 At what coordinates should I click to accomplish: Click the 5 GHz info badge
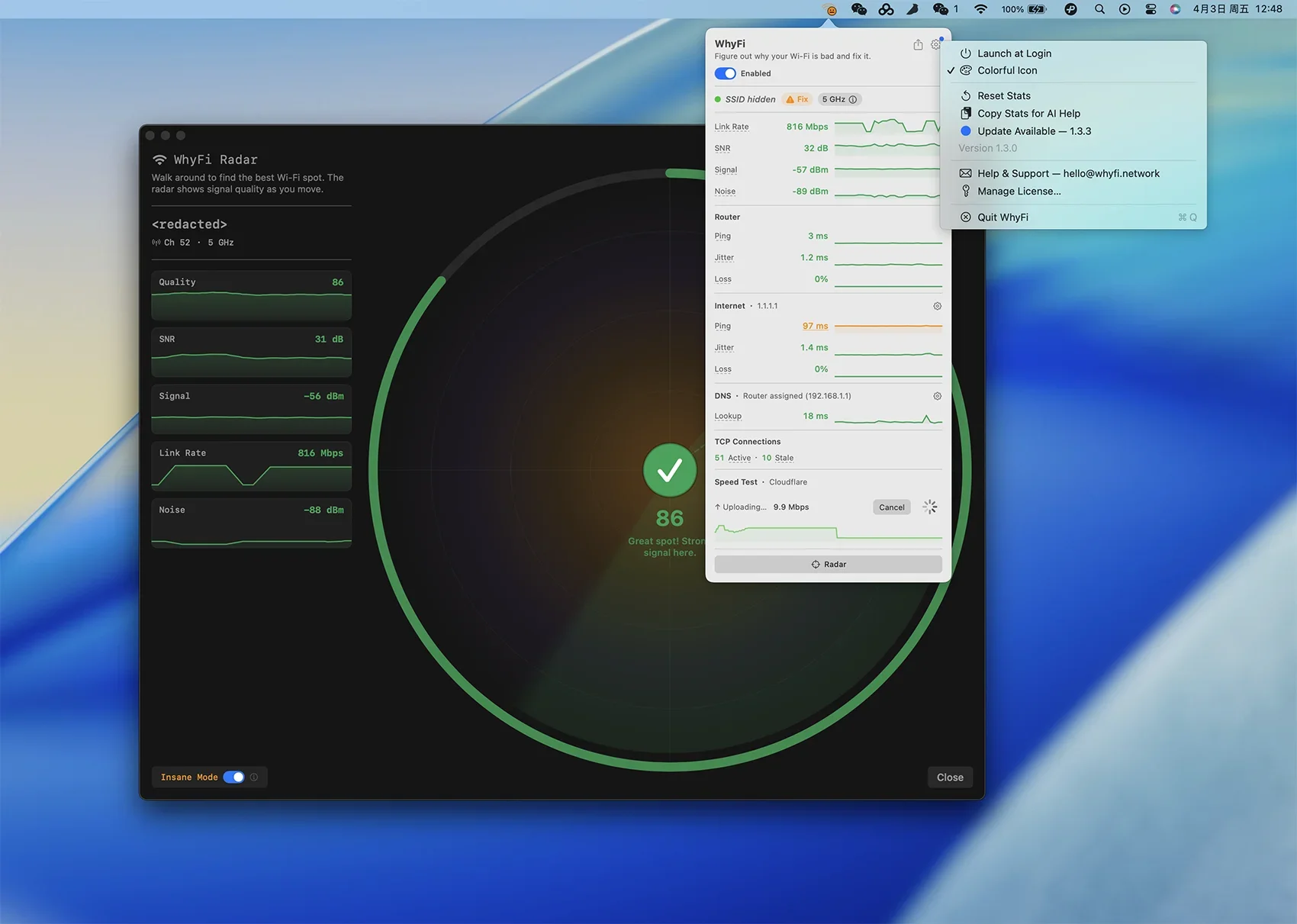point(839,99)
